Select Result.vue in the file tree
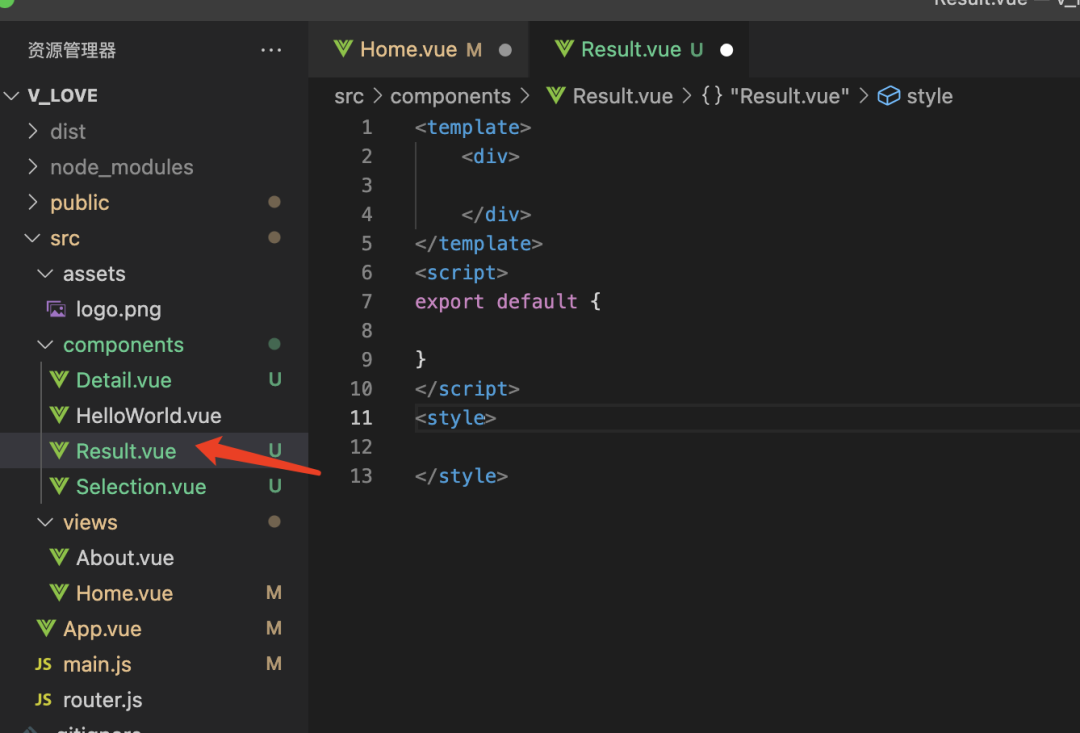 154,451
